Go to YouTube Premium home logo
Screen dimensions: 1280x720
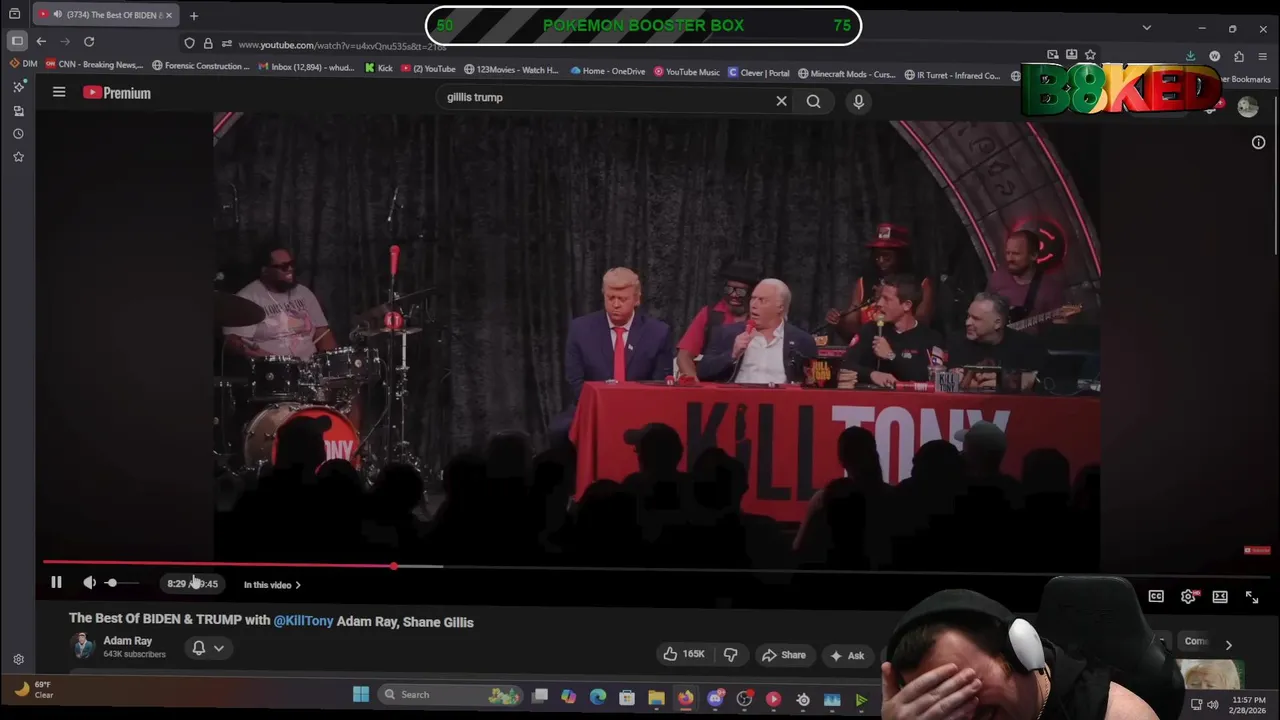click(x=117, y=93)
